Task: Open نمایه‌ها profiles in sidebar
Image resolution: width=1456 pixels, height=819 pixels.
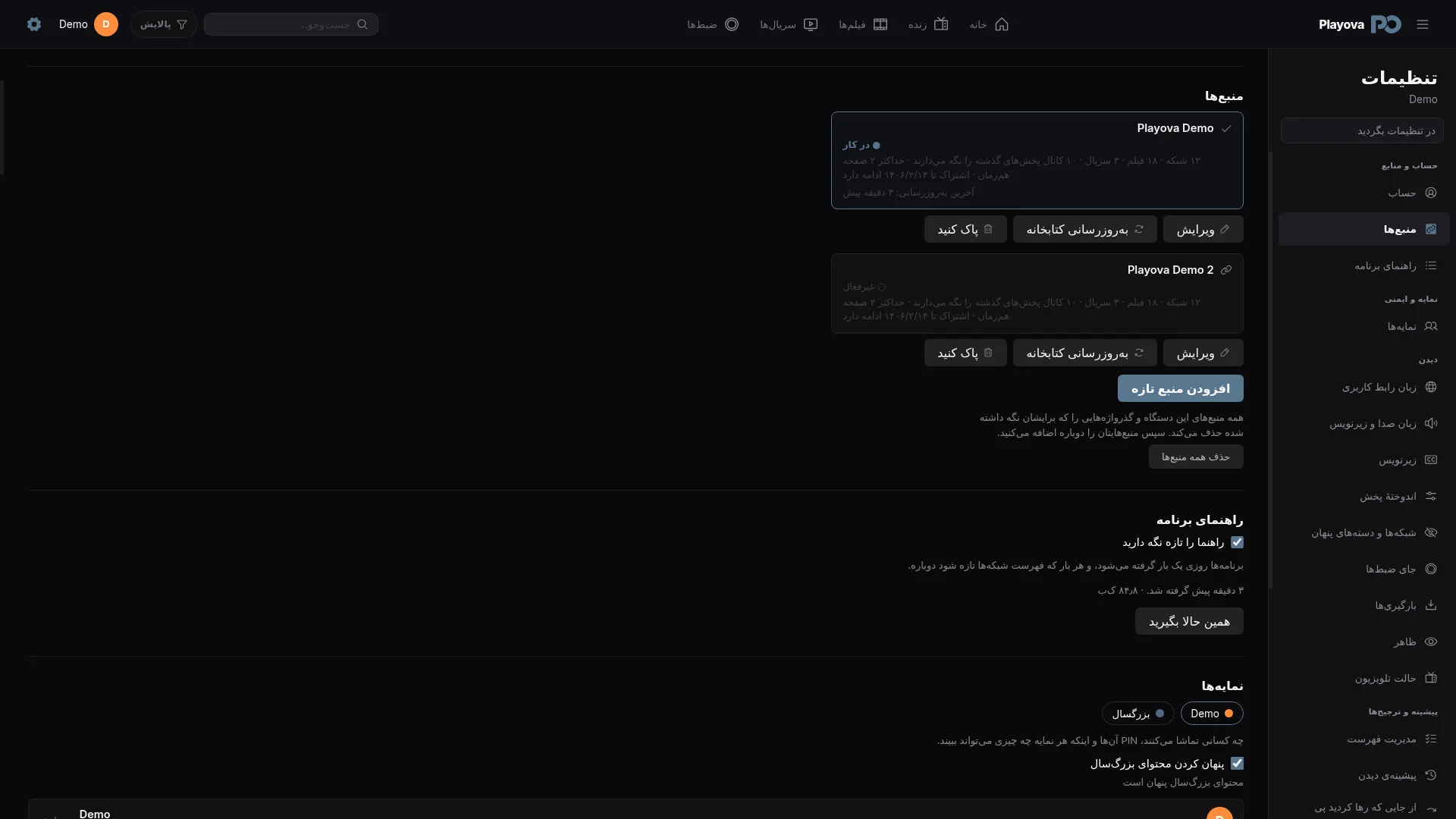Action: (x=1363, y=326)
